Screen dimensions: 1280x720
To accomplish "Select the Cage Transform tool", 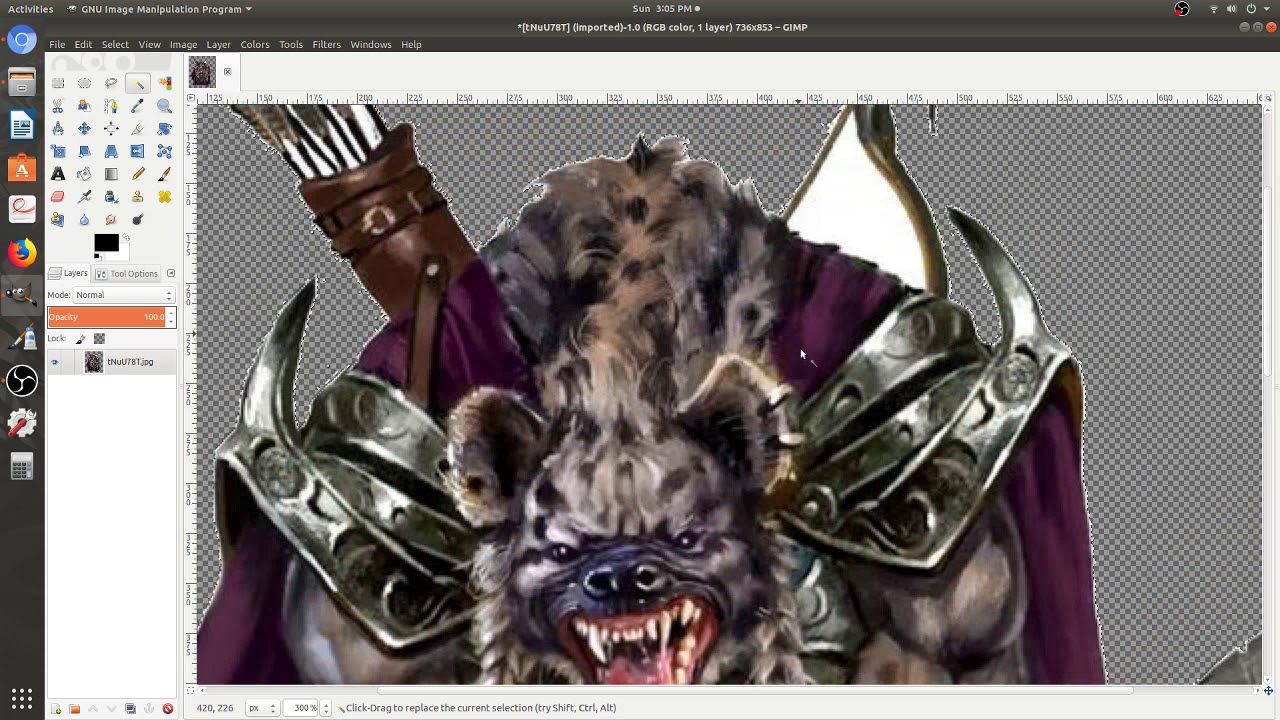I will point(164,152).
